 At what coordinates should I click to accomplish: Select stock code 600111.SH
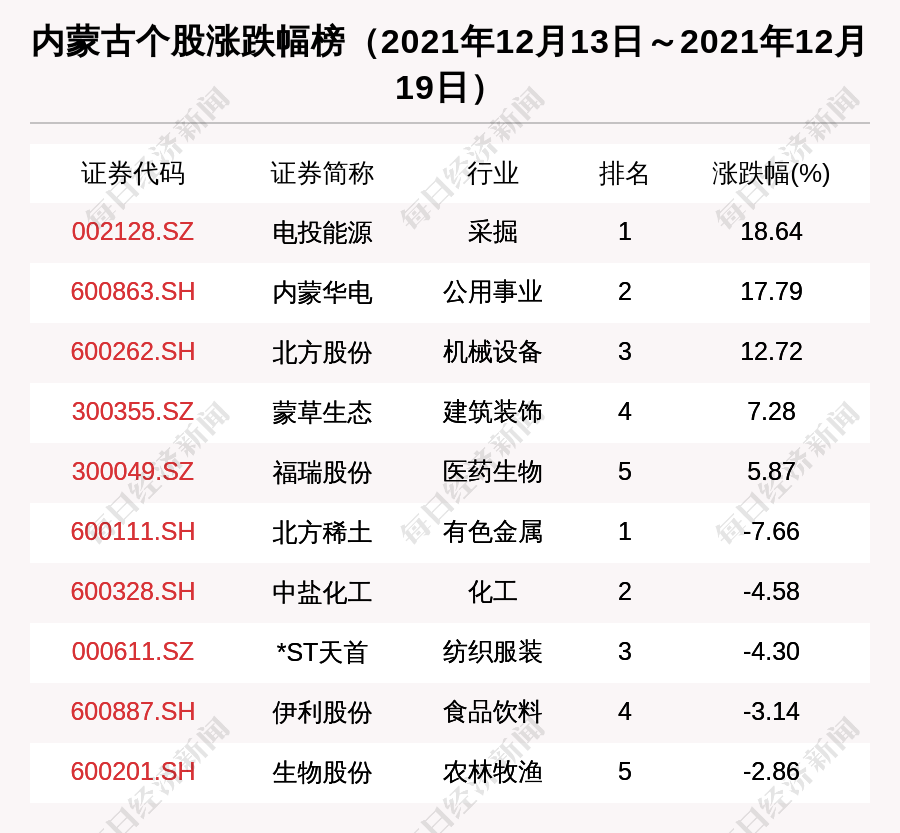point(133,532)
